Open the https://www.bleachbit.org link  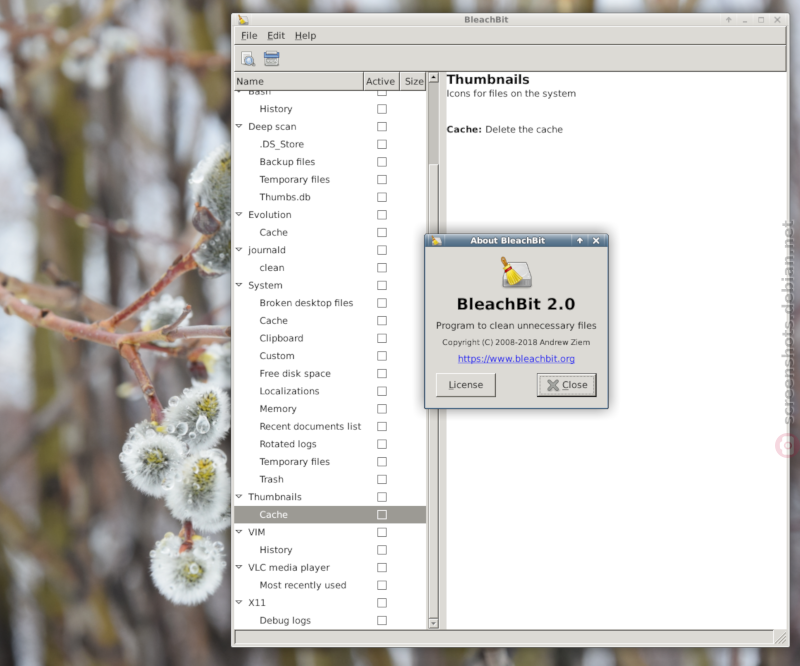pyautogui.click(x=516, y=359)
